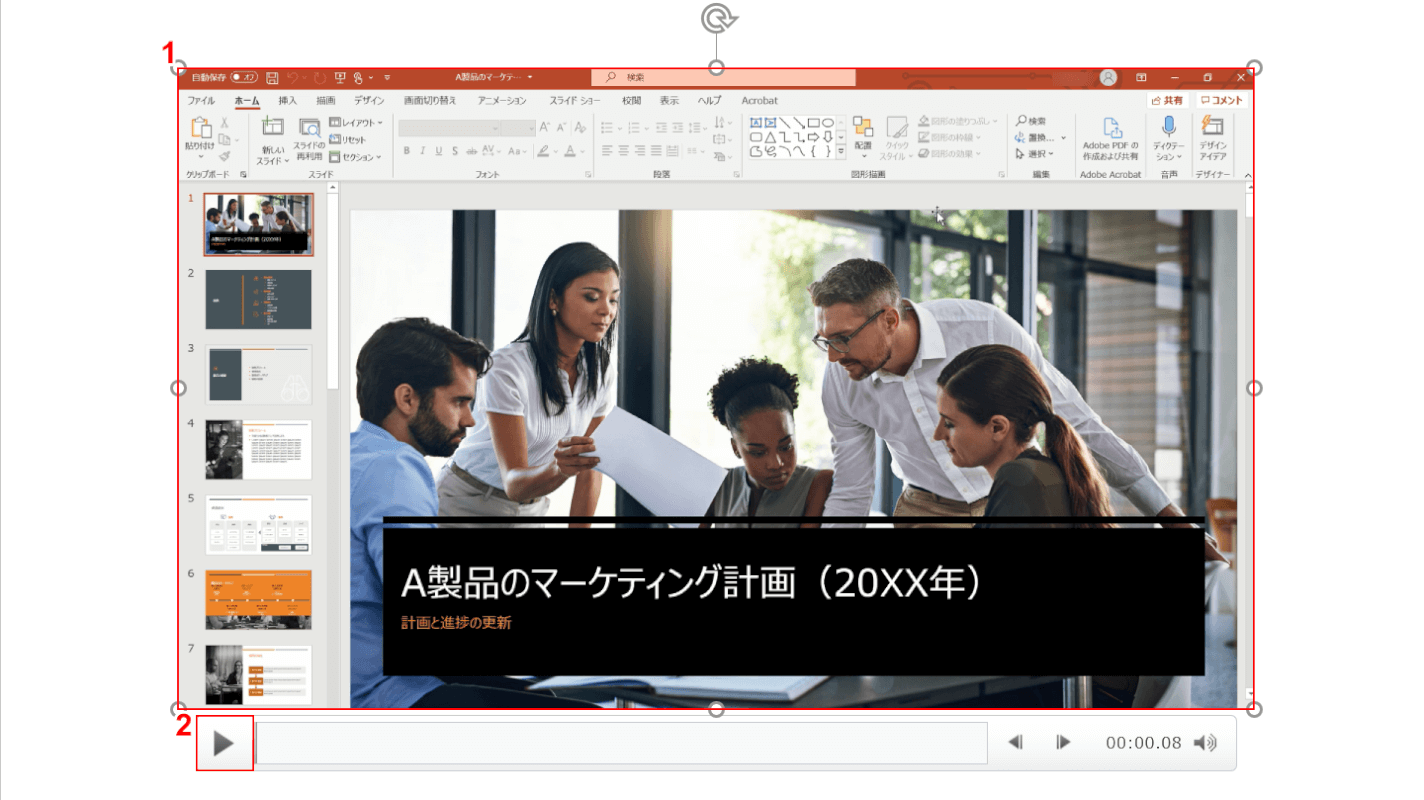Open the file name dropdown in title bar
The width and height of the screenshot is (1424, 800).
click(530, 77)
